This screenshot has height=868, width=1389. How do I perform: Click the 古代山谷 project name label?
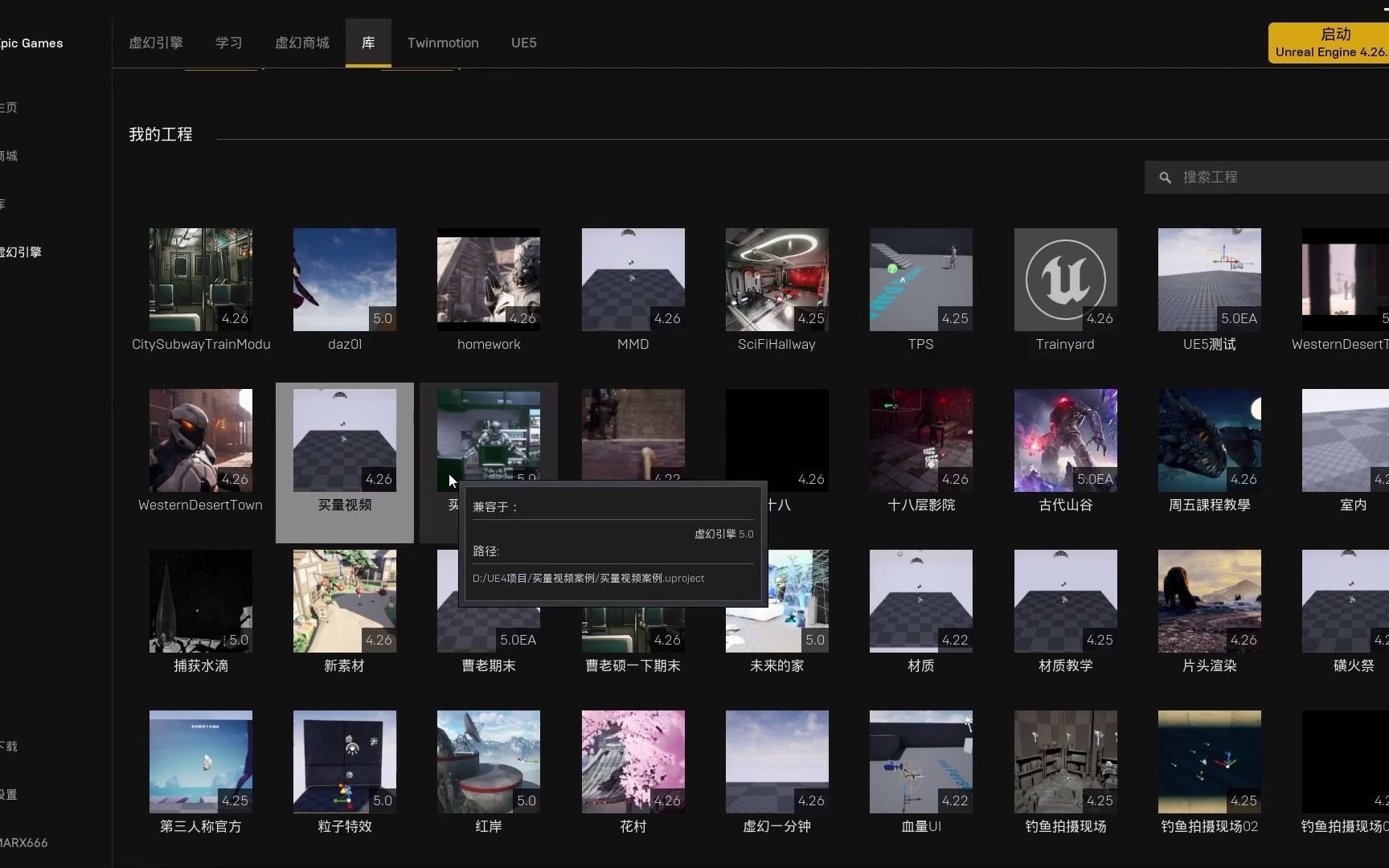pos(1066,505)
